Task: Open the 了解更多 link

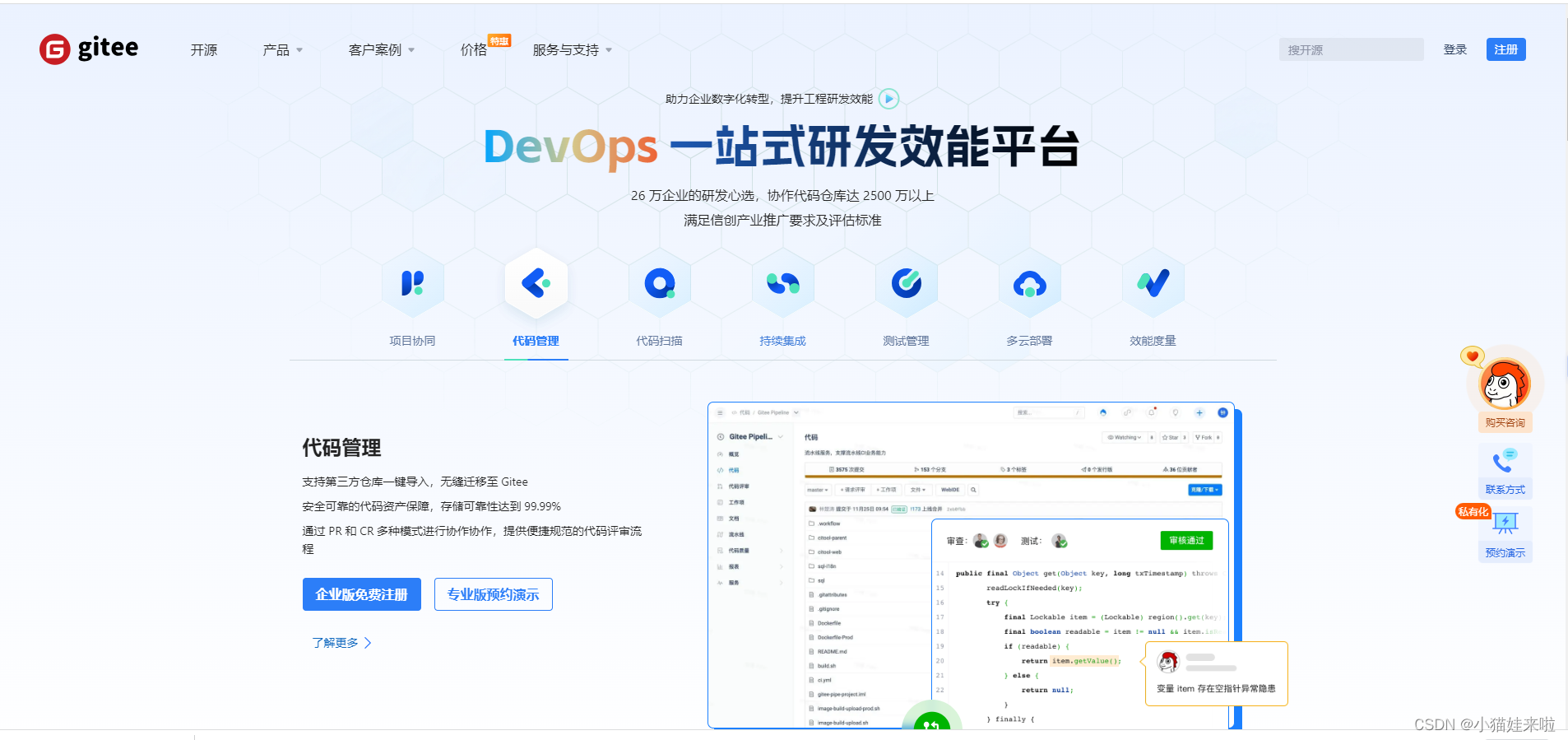Action: pyautogui.click(x=342, y=643)
